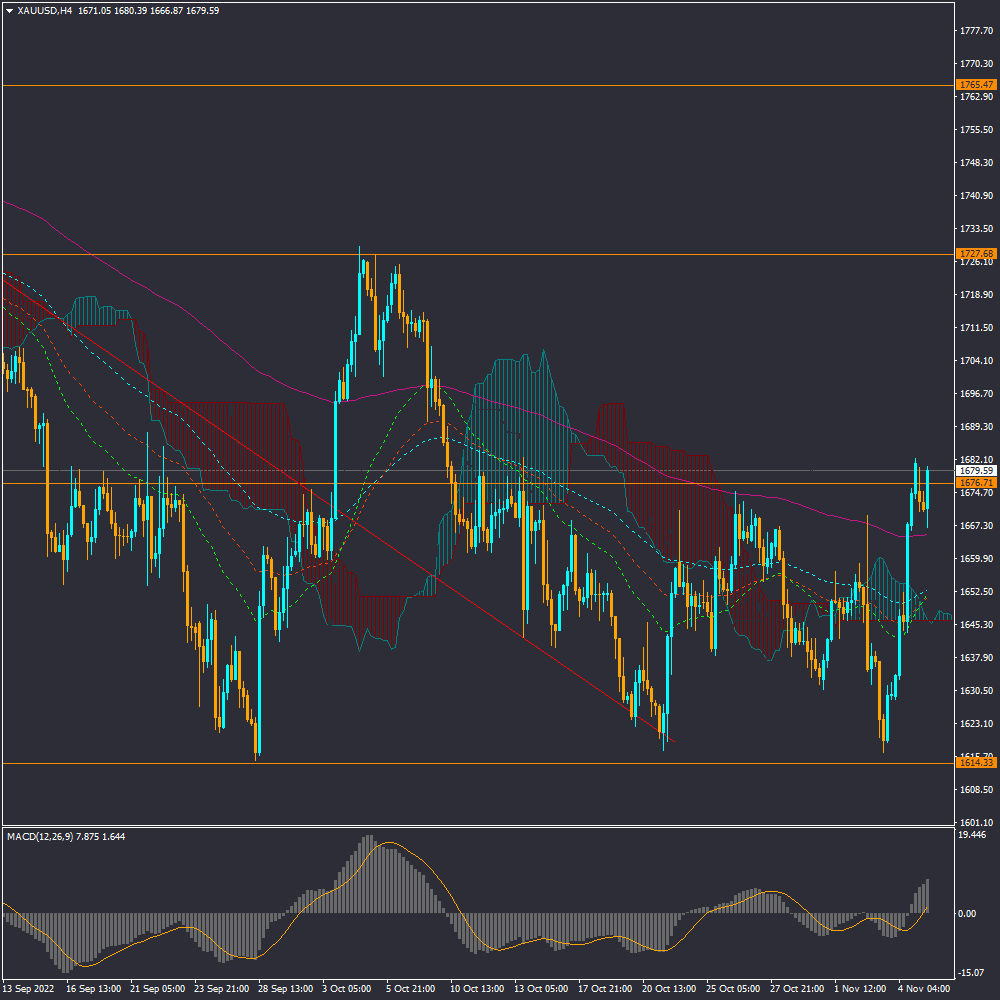The image size is (1000, 1000).
Task: Select the 1765.47 price level label
Action: click(x=975, y=85)
